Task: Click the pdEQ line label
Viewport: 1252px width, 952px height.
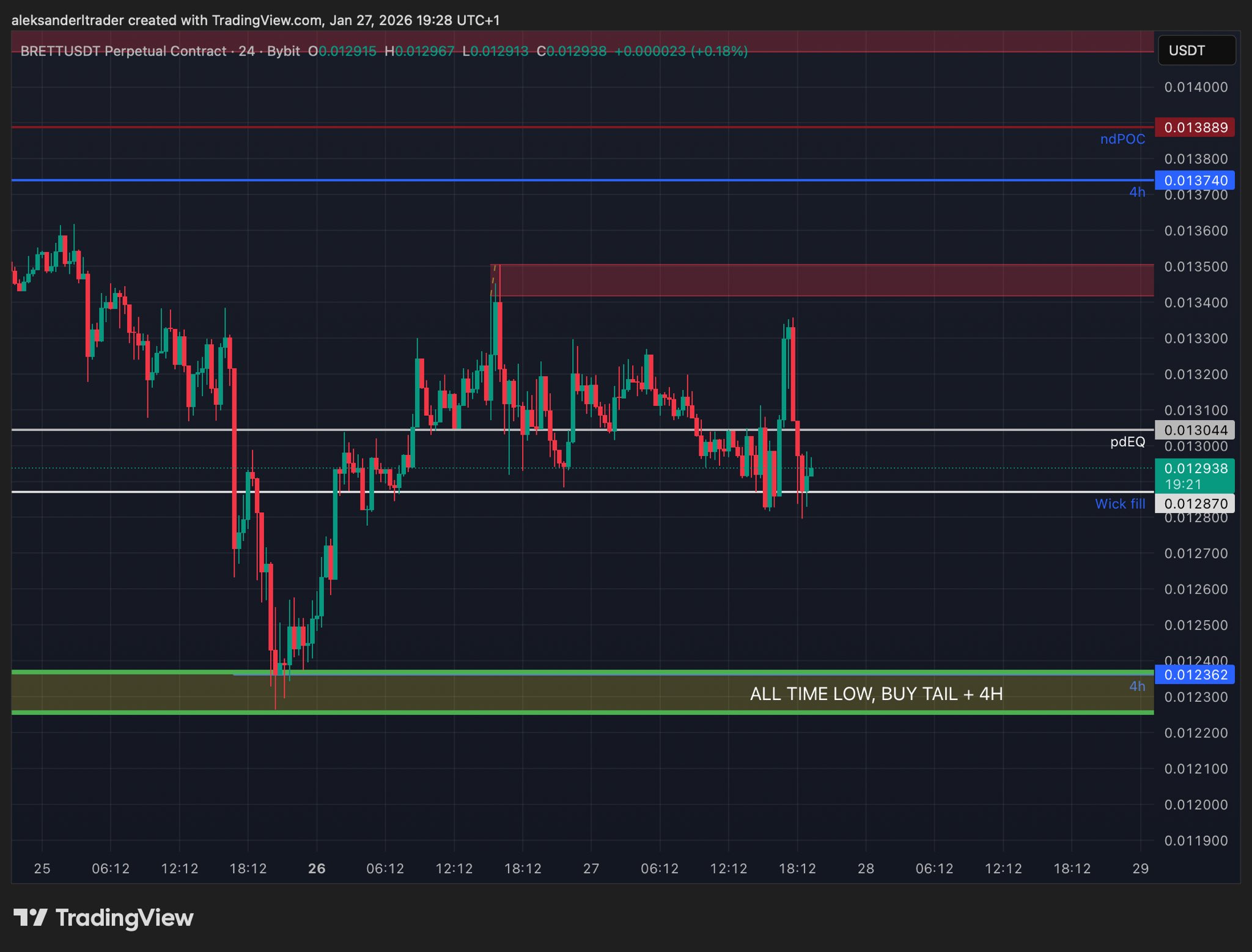Action: coord(1127,441)
